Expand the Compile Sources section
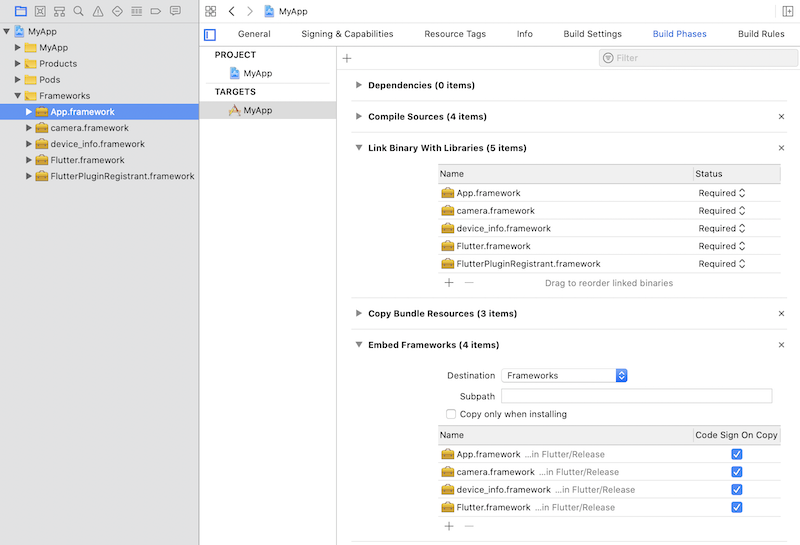The image size is (800, 545). click(359, 117)
